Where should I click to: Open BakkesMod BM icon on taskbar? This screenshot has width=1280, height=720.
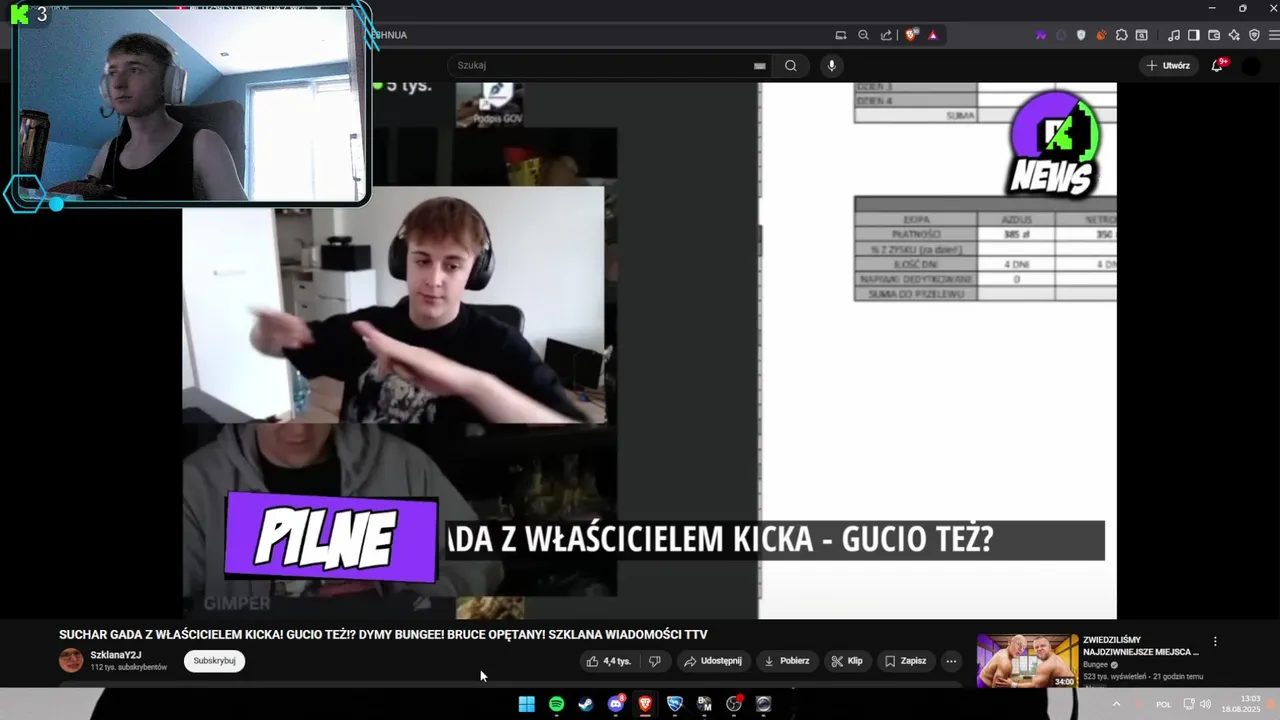[x=704, y=704]
